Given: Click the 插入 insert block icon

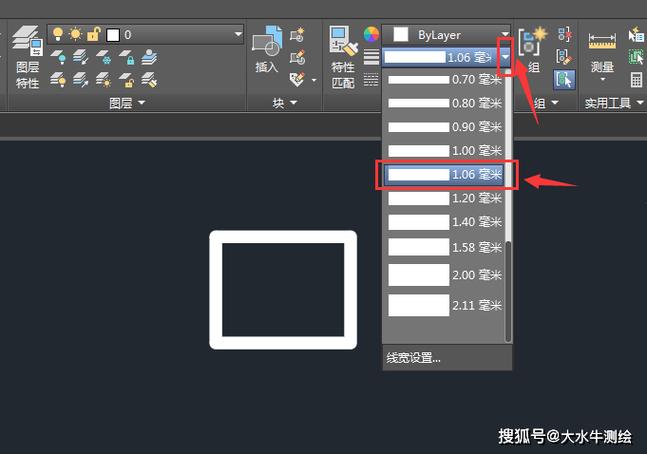Looking at the screenshot, I should tap(266, 48).
